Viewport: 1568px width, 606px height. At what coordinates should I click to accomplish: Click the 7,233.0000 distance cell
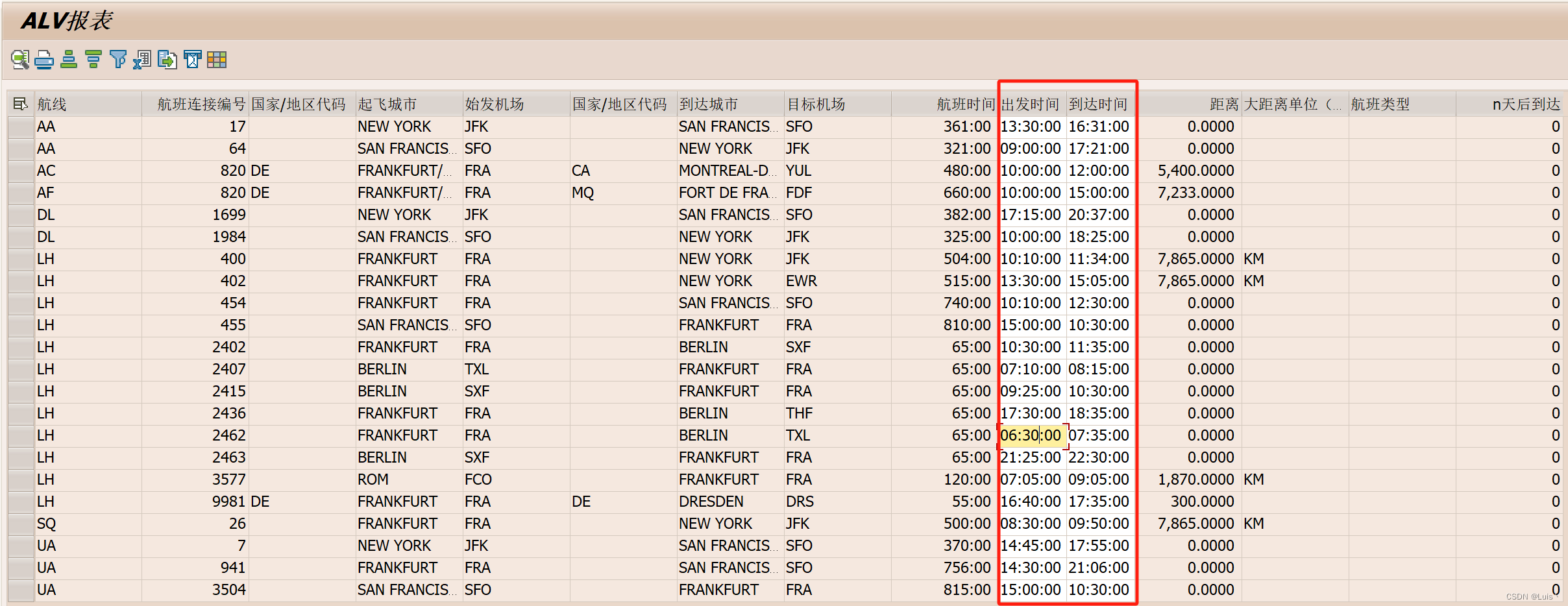(x=1189, y=193)
